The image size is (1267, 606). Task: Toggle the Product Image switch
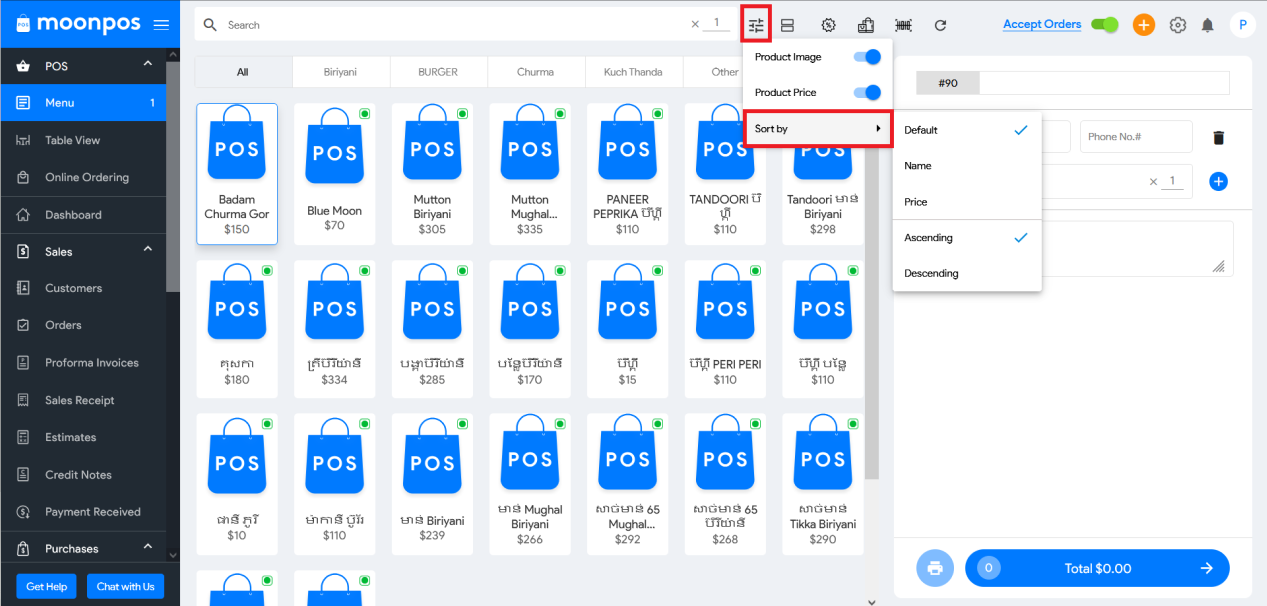tap(867, 57)
